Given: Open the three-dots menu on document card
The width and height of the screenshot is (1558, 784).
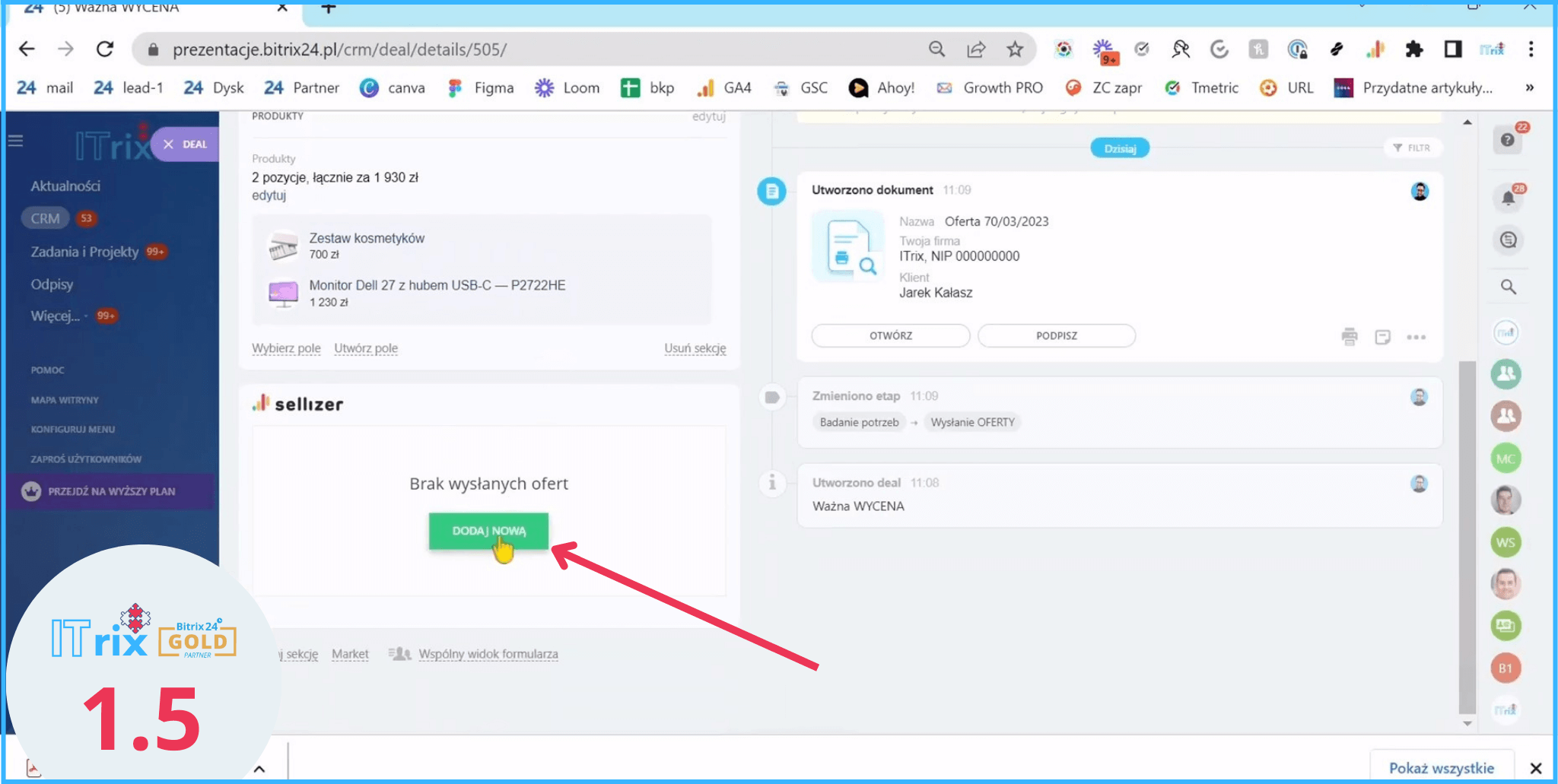Looking at the screenshot, I should (1416, 337).
